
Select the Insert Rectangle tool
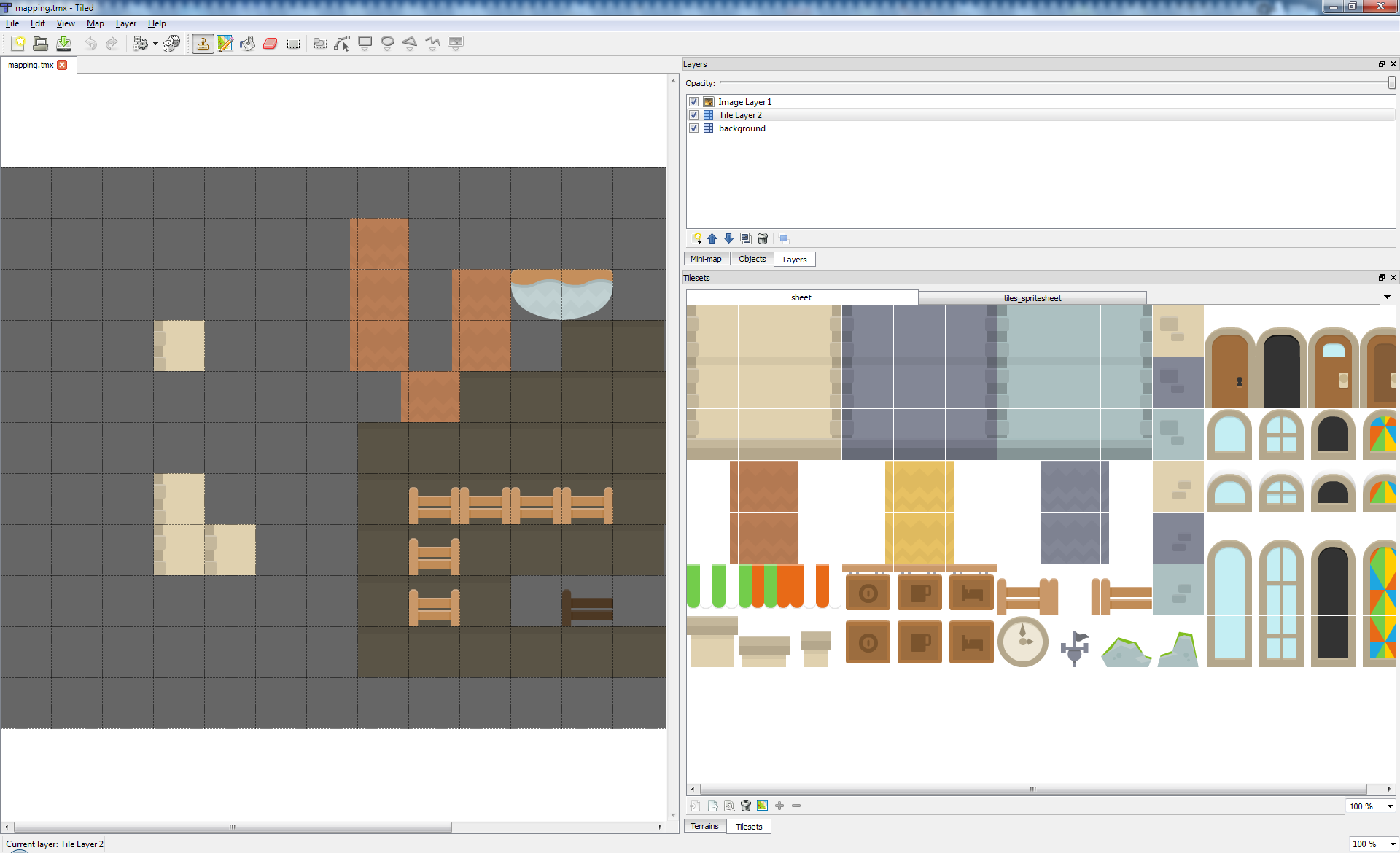[x=365, y=44]
